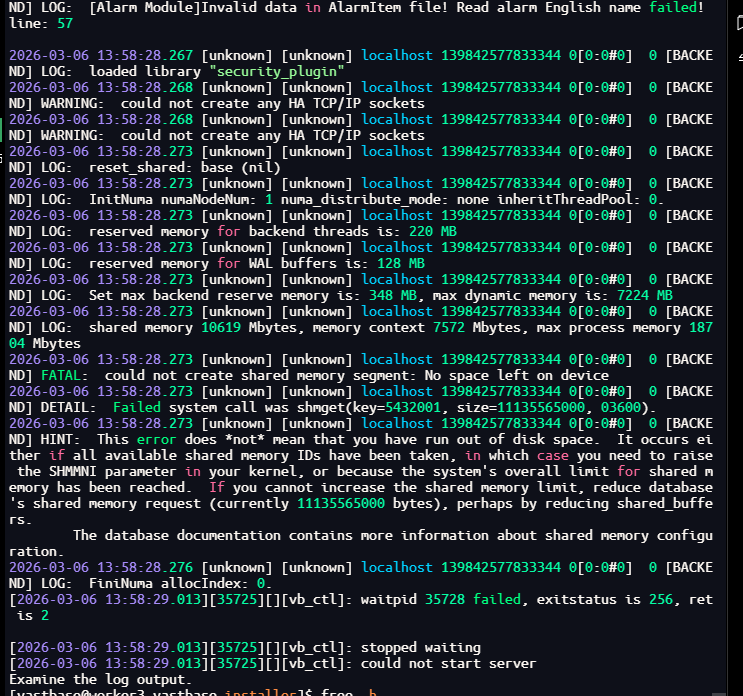743x696 pixels.
Task: Click the "InitNuma numaNodeNum: 1" text
Action: coord(181,199)
